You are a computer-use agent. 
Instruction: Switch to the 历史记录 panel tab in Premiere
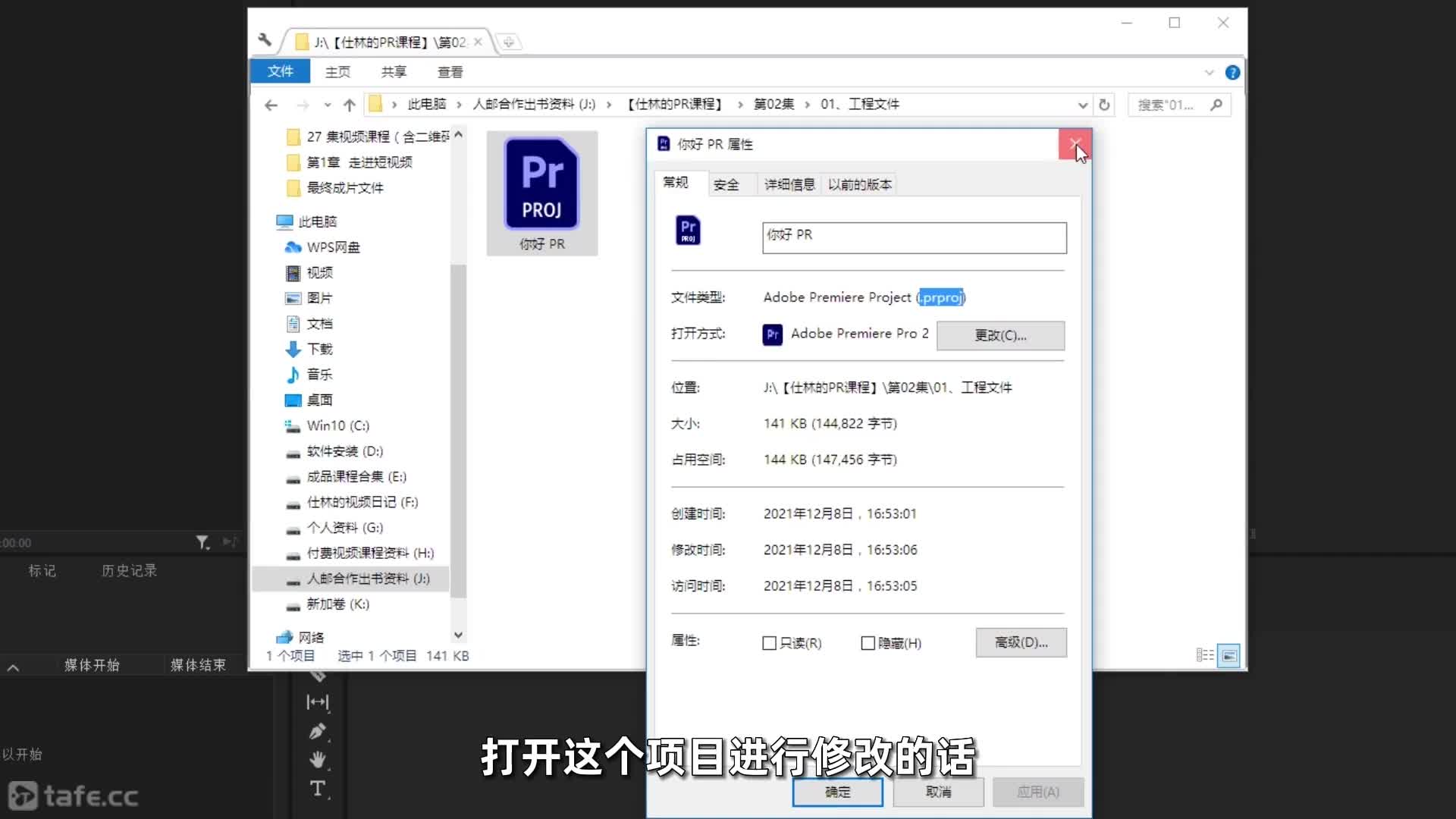[130, 570]
